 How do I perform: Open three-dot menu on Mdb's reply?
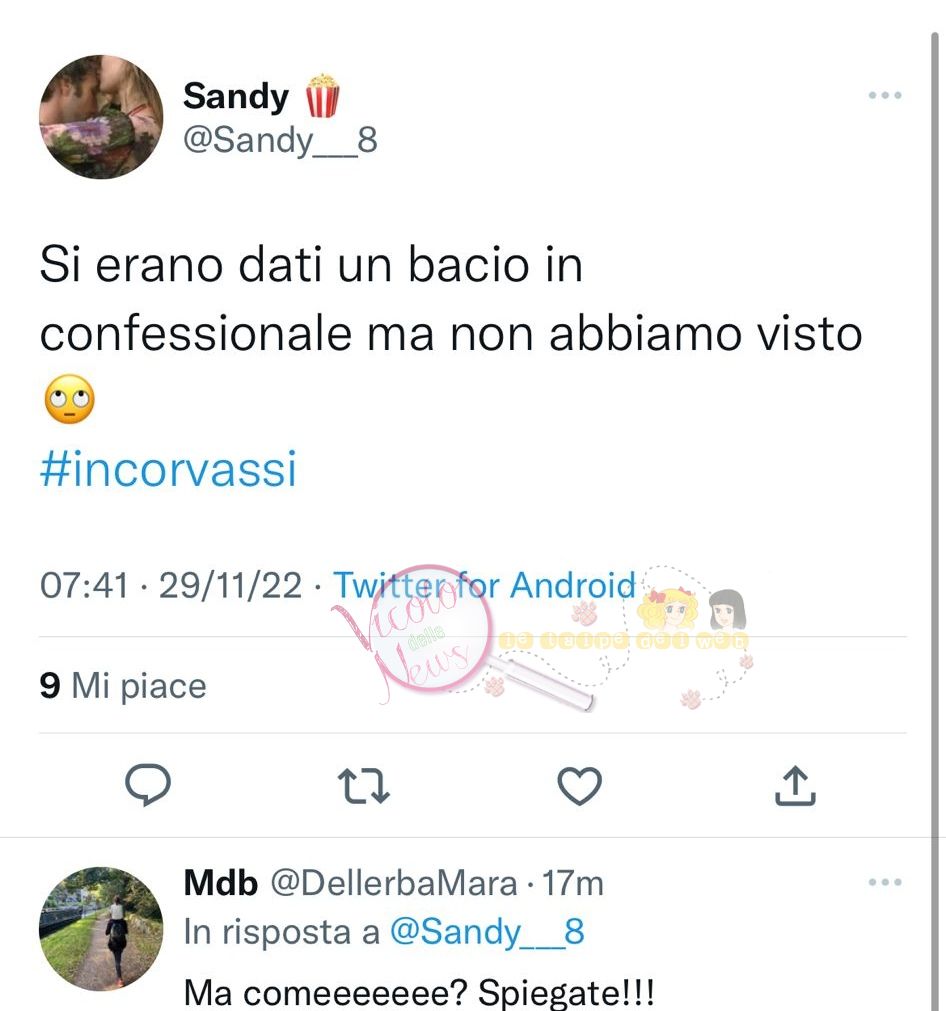[885, 882]
